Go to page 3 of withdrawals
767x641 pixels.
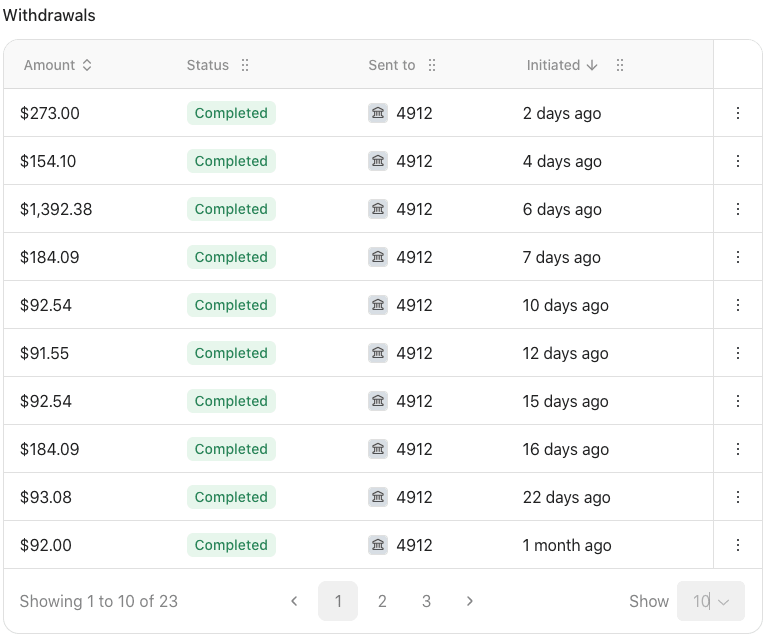click(x=426, y=601)
